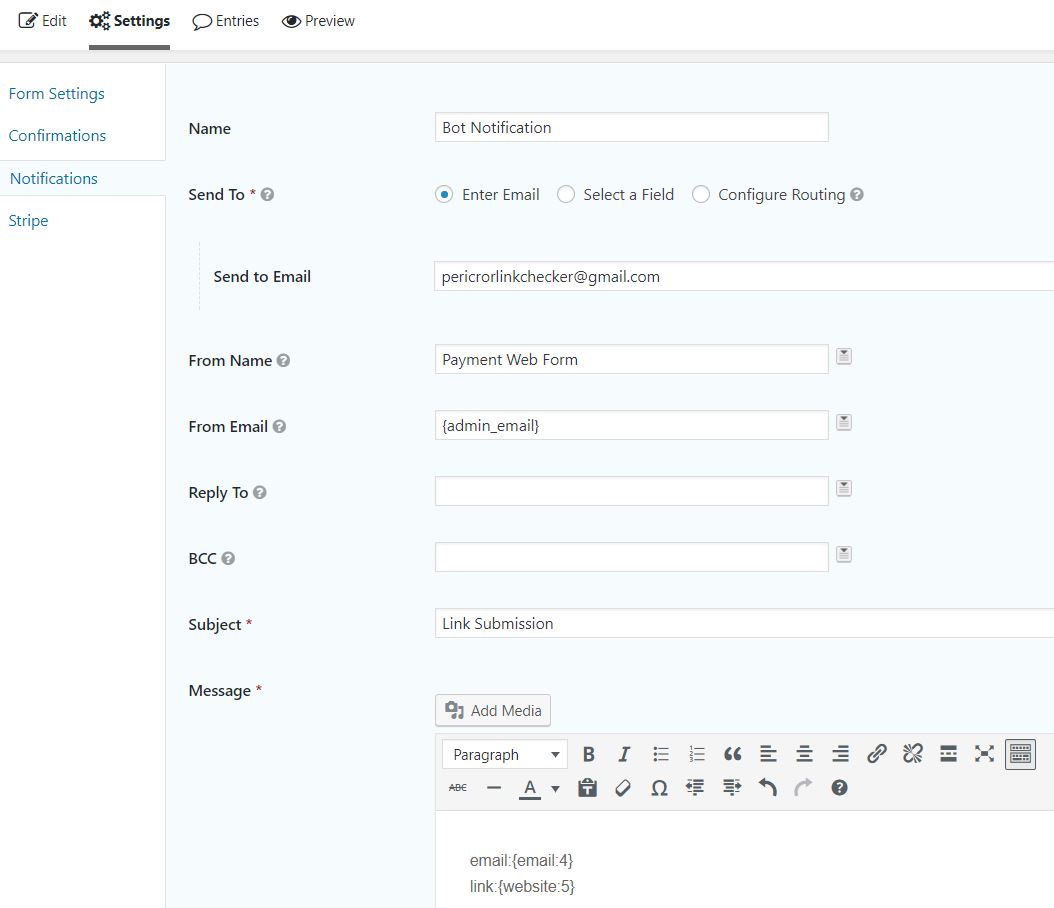Expand the text color dropdown arrow
The width and height of the screenshot is (1054, 908).
pos(555,788)
